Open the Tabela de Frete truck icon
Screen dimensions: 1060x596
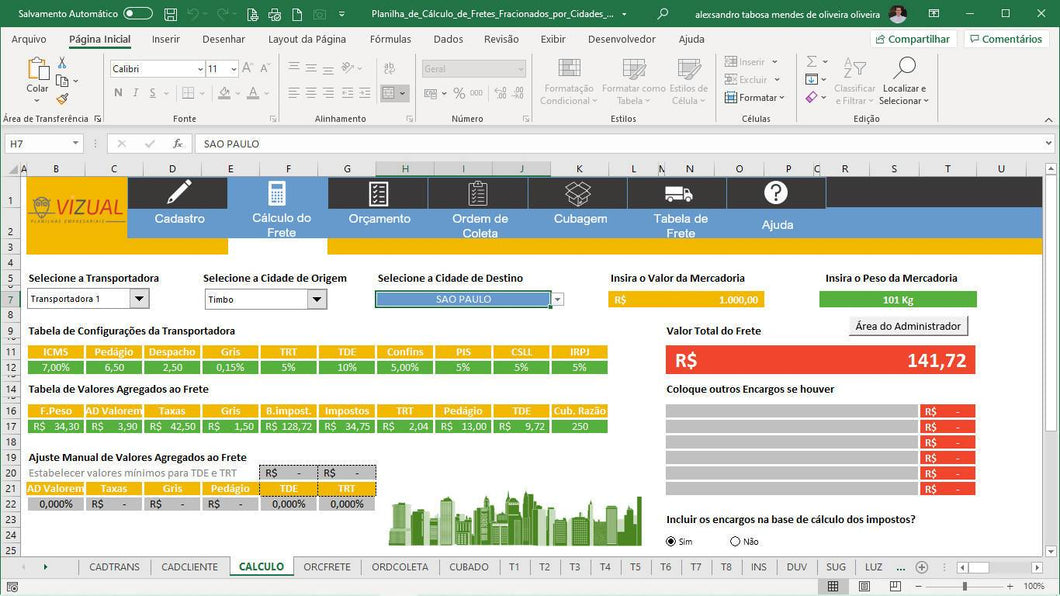679,194
